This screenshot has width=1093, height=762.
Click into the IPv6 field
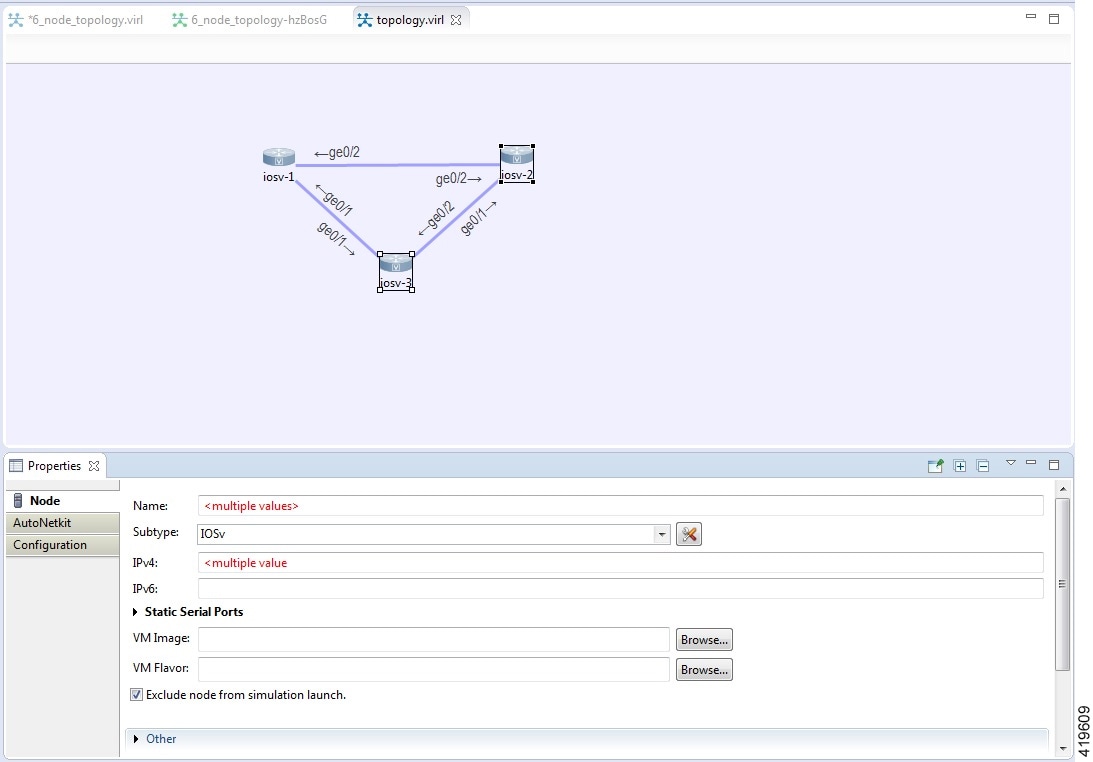pos(620,589)
